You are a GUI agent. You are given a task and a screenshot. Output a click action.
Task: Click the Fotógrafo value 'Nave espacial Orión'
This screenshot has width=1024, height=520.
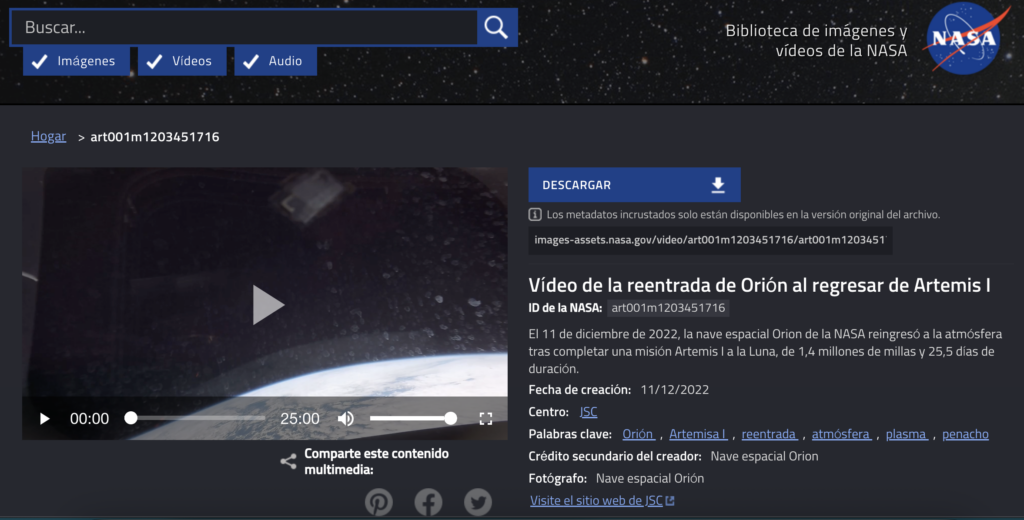(x=650, y=478)
